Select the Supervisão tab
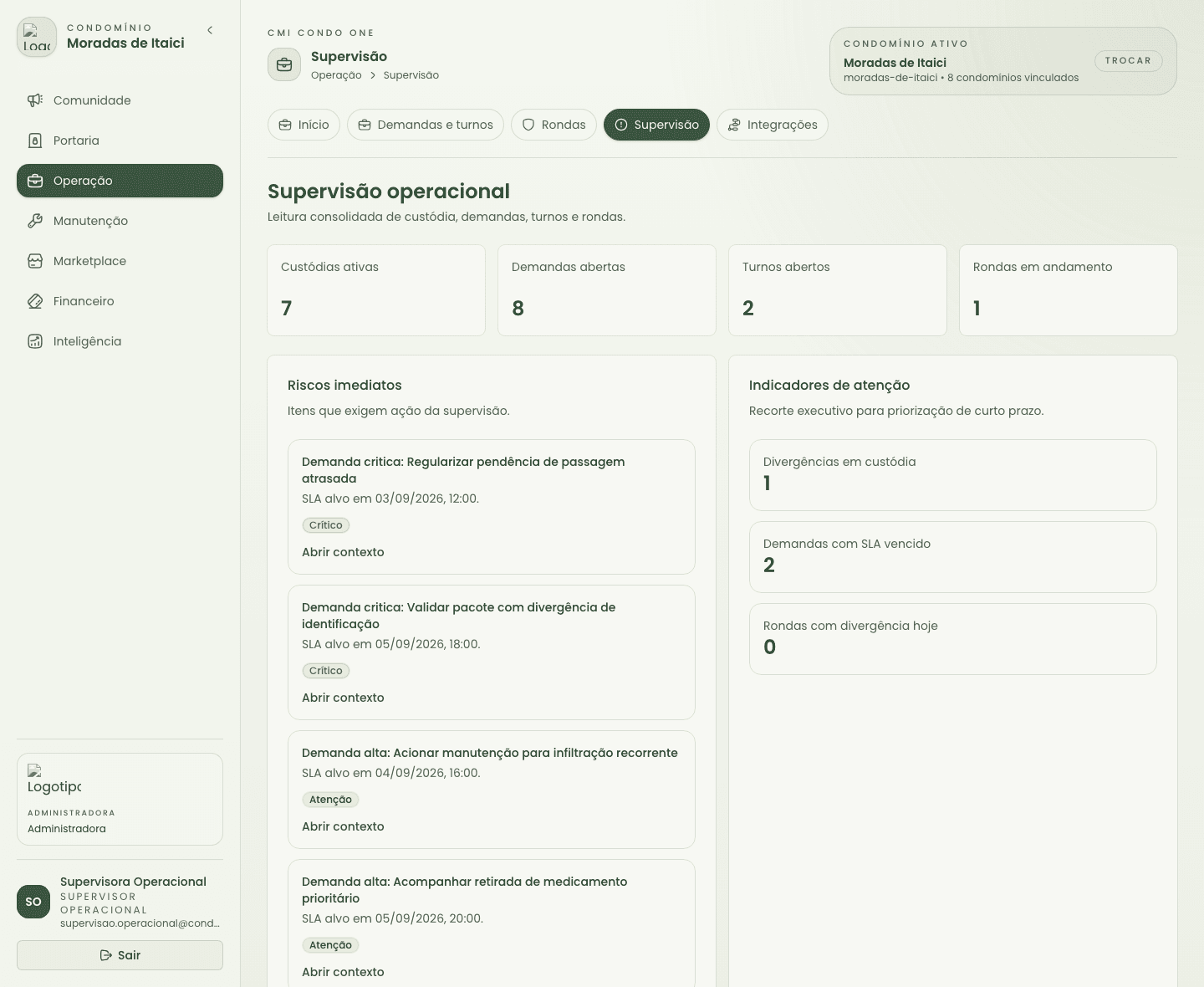Viewport: 1204px width, 987px height. coord(656,125)
